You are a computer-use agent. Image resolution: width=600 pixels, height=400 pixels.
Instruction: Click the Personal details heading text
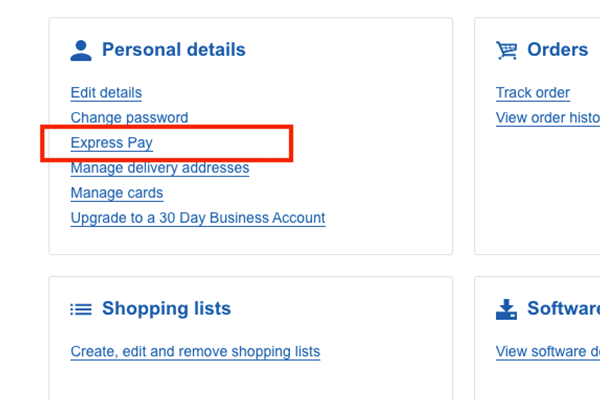point(174,50)
